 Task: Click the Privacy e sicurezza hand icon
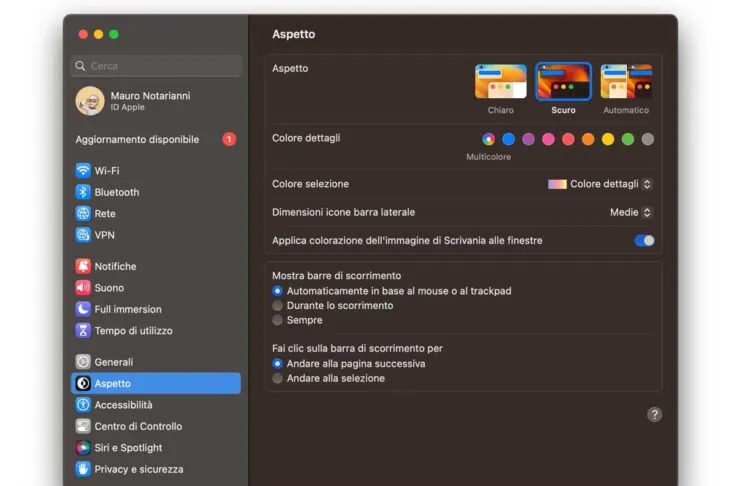pos(83,469)
